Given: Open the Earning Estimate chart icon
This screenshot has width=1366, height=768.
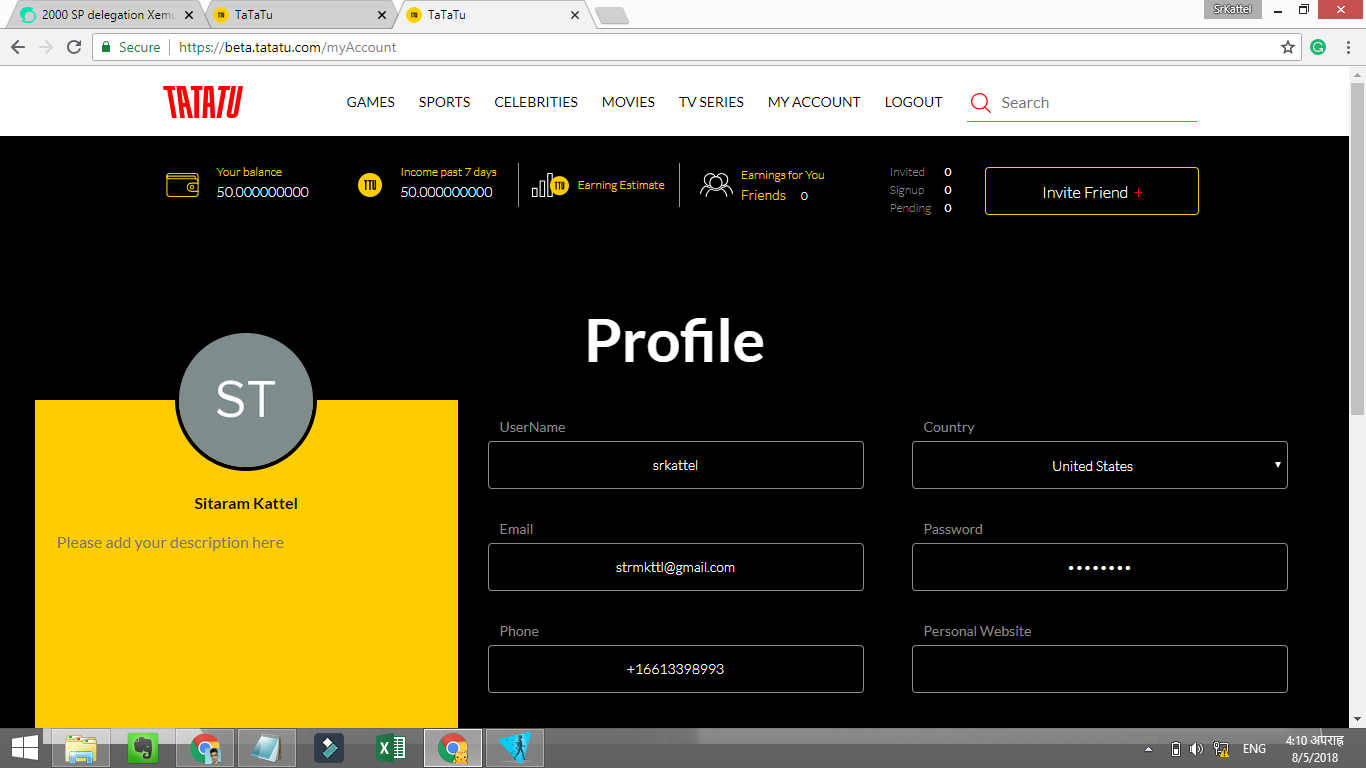Looking at the screenshot, I should click(x=548, y=184).
